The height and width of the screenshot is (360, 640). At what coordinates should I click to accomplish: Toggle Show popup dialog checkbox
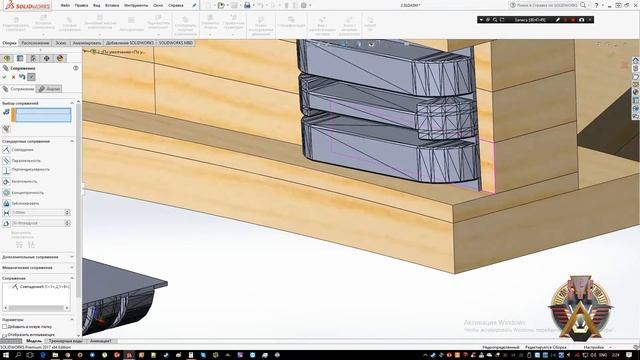coord(4,335)
